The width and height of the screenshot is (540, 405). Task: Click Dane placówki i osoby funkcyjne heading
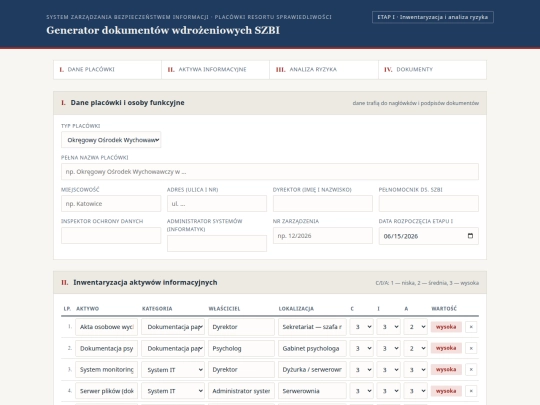point(127,103)
